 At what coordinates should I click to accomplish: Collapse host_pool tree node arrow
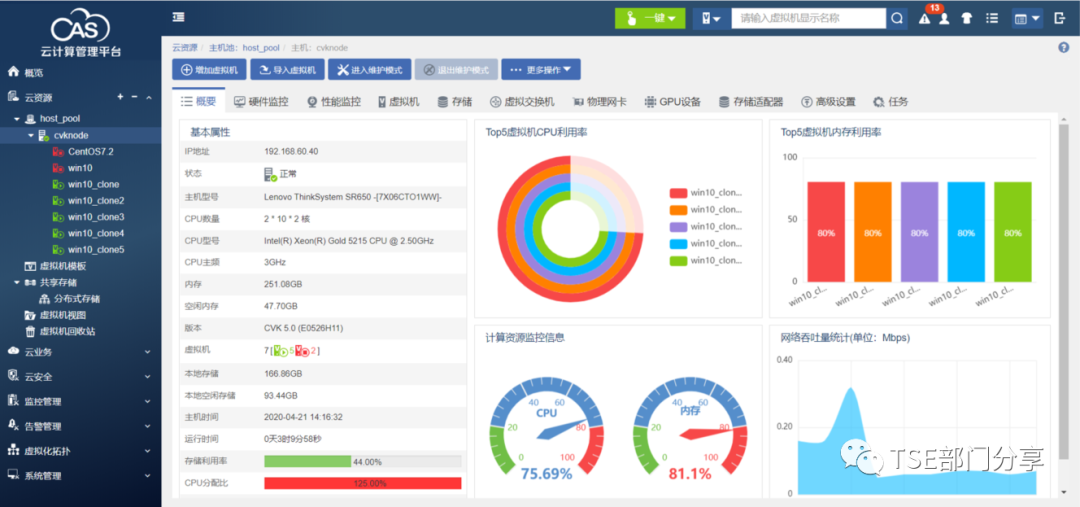tap(17, 119)
